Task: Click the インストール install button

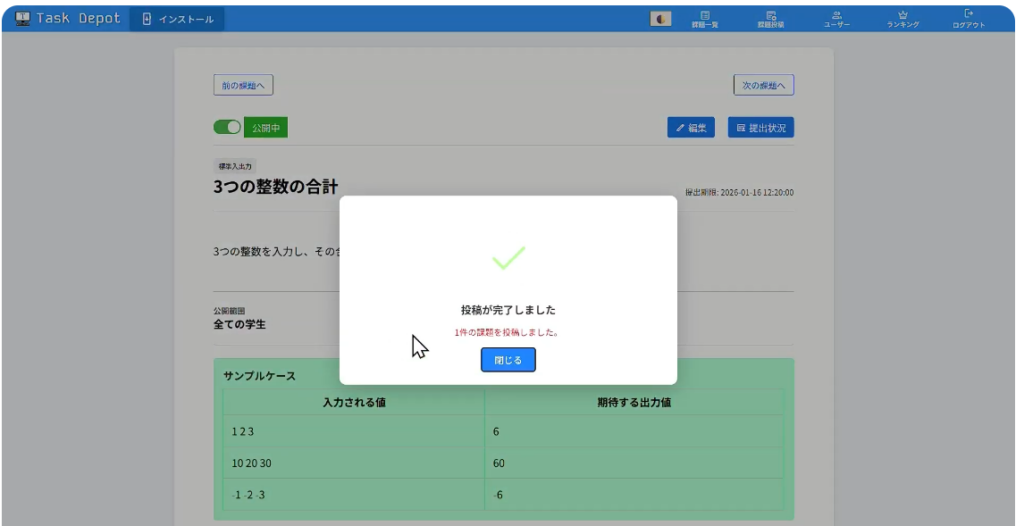Action: pos(178,19)
